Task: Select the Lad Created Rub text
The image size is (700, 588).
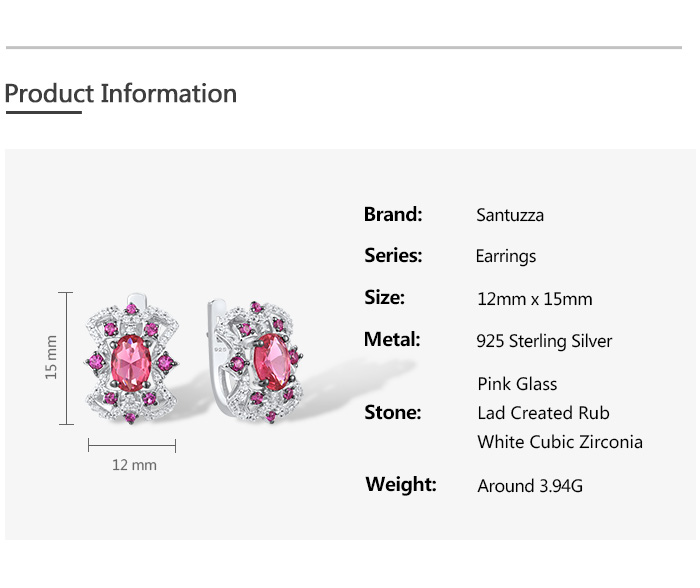Action: tap(543, 413)
